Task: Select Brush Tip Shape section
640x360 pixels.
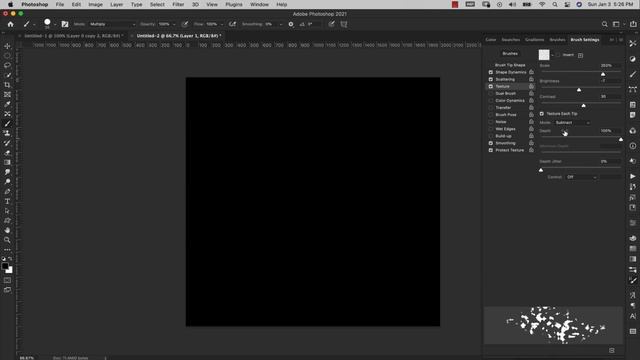Action: coord(510,65)
